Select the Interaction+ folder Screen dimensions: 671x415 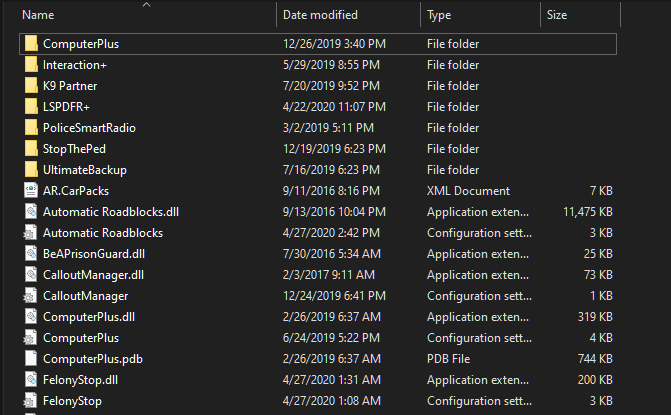pos(75,65)
